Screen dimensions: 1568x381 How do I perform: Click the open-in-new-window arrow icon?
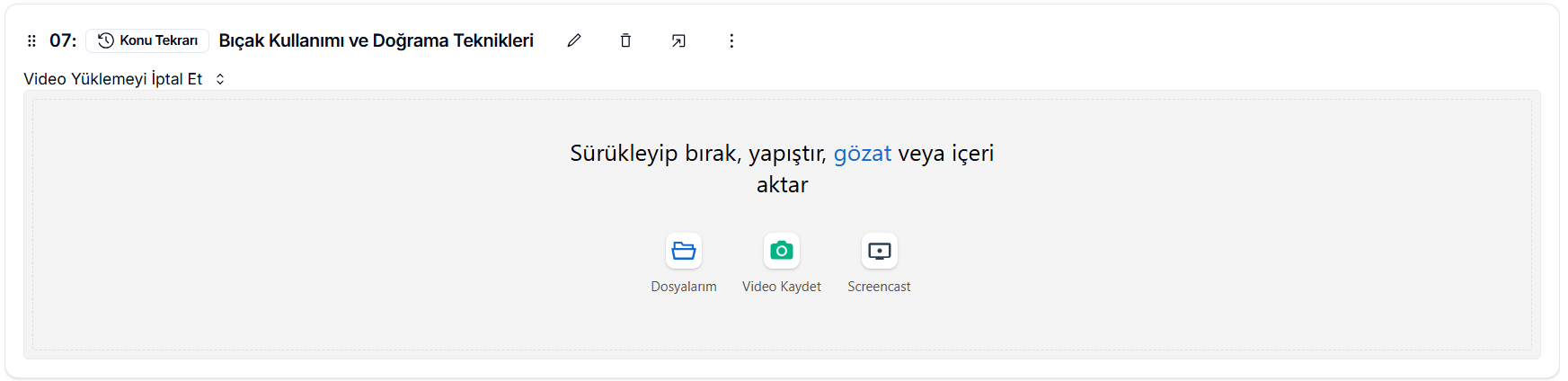coord(678,40)
